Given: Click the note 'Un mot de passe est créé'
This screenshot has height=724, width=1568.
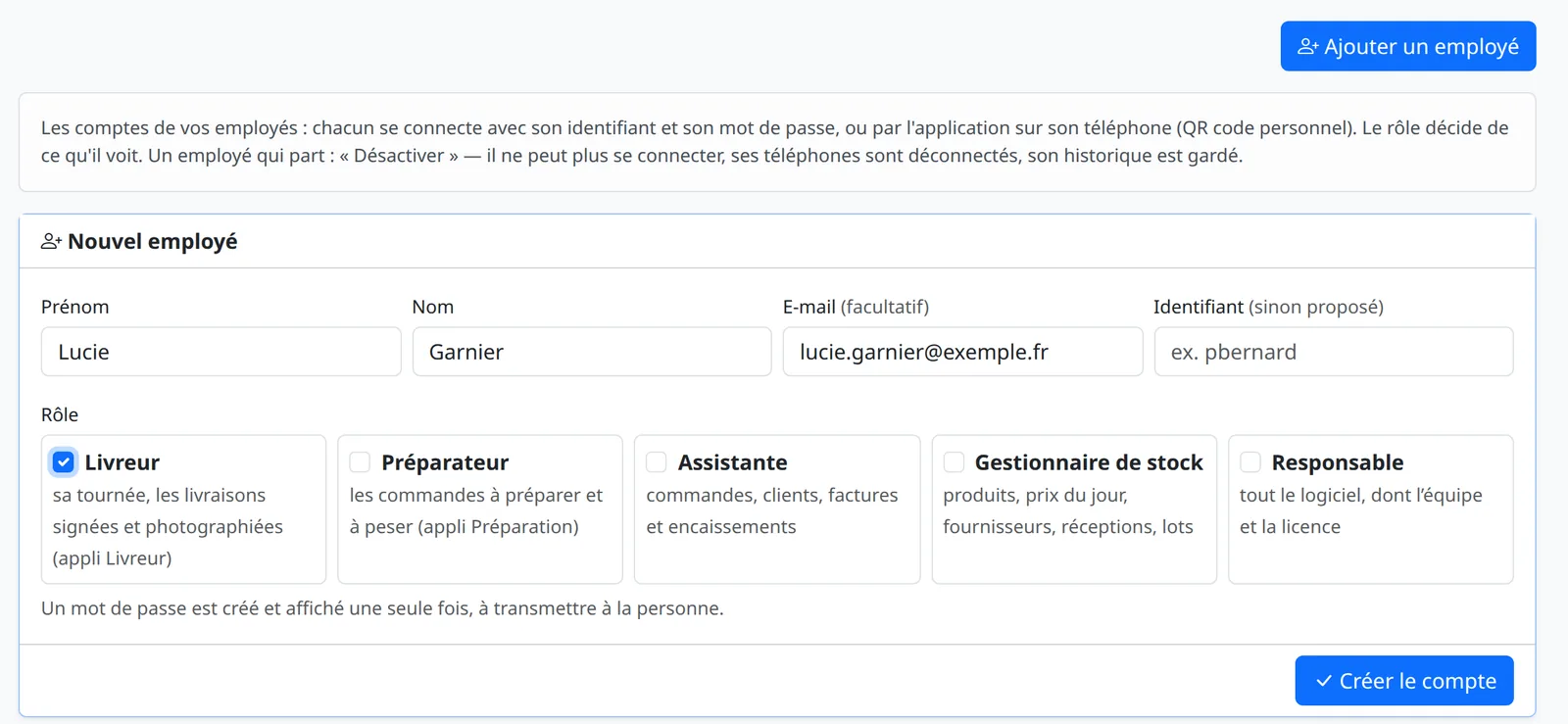Looking at the screenshot, I should 382,608.
